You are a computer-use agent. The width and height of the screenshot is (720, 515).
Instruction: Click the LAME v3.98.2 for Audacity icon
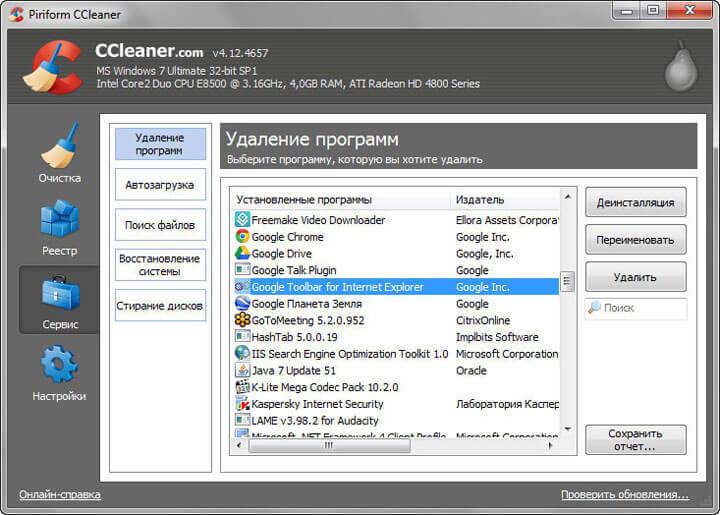(242, 420)
